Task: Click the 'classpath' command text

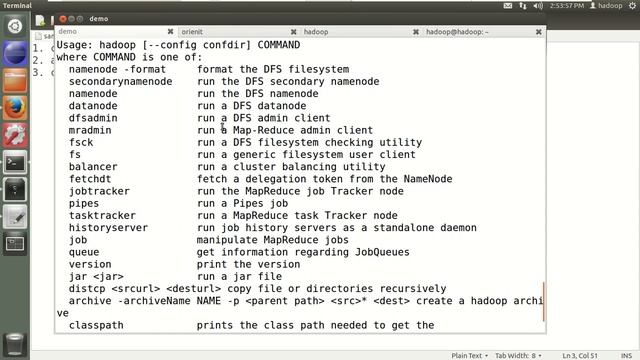Action: click(96, 325)
